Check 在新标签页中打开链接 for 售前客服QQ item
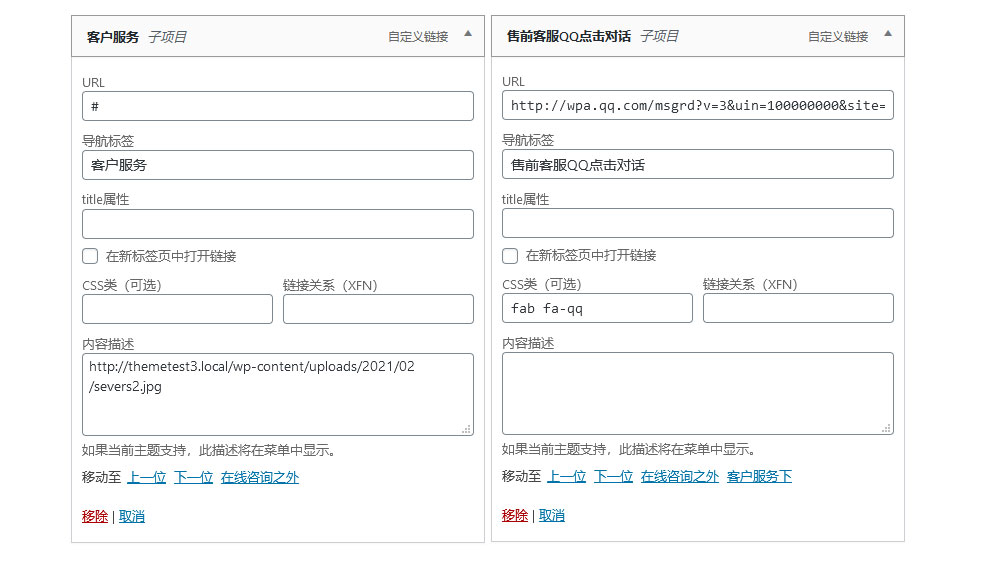Screen dimensions: 1001x564 coord(510,256)
